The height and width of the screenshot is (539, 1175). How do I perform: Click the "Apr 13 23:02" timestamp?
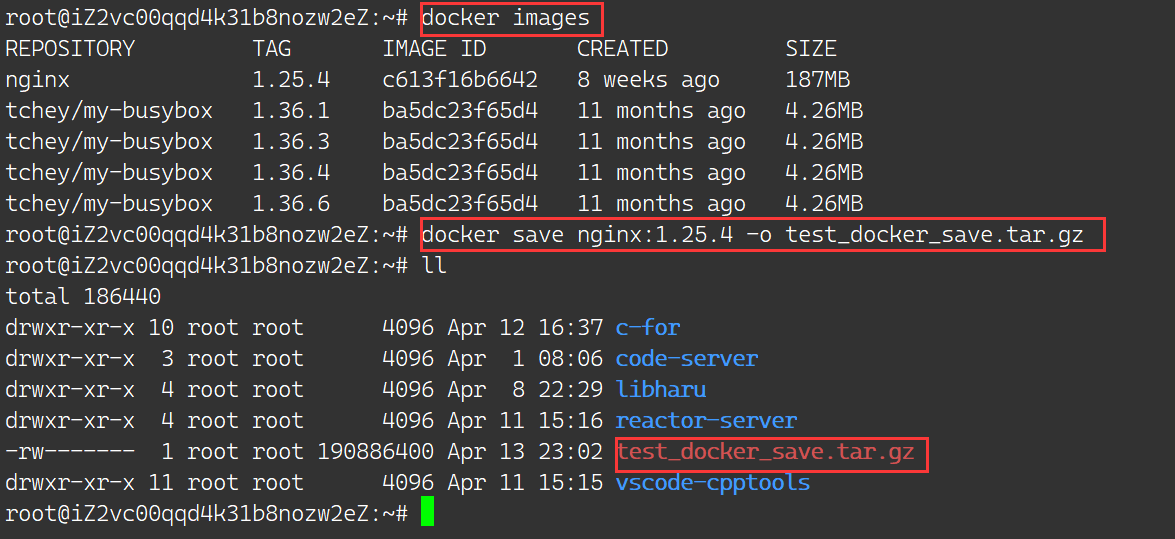[x=525, y=451]
